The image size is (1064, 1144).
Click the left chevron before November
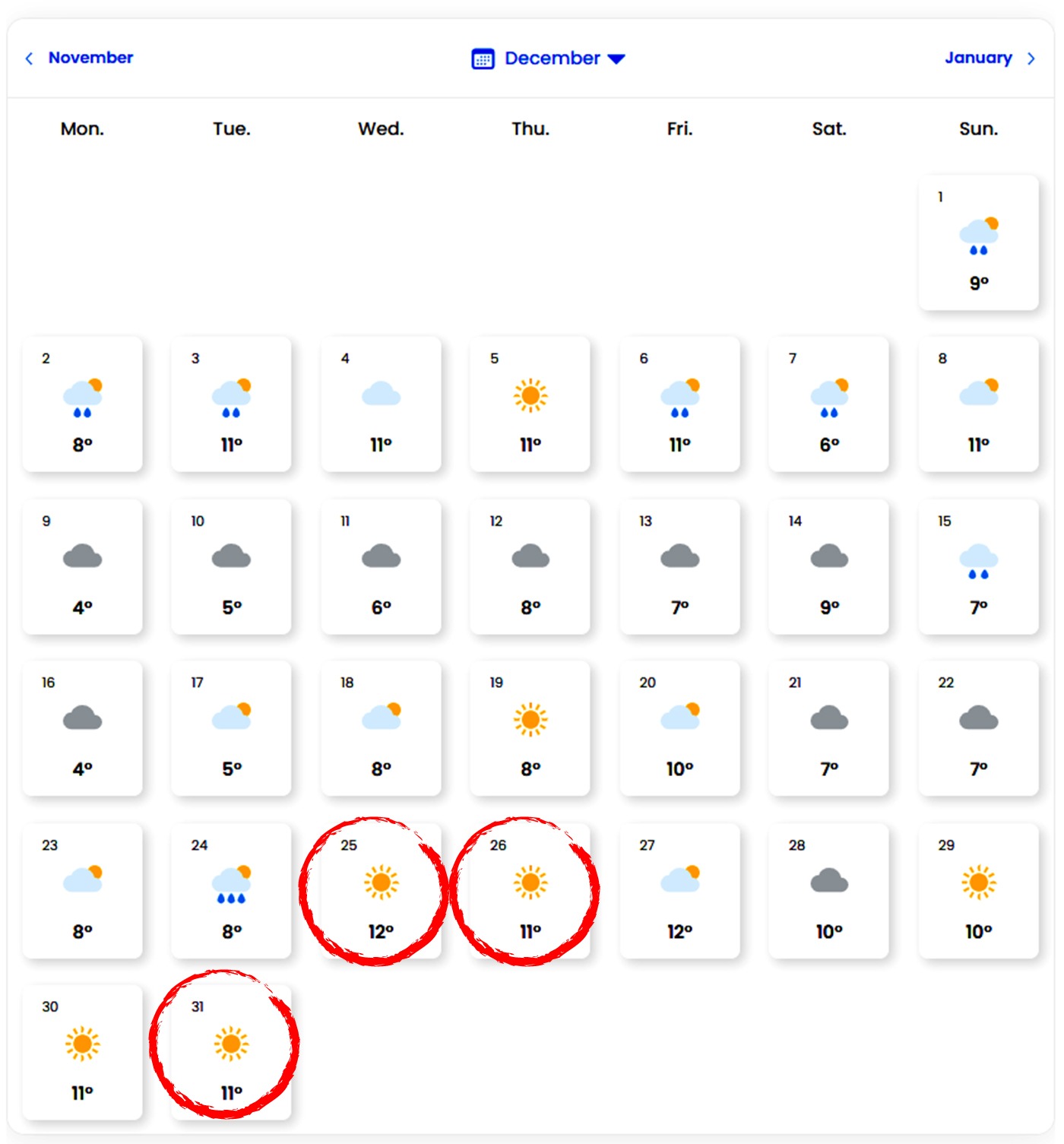29,59
